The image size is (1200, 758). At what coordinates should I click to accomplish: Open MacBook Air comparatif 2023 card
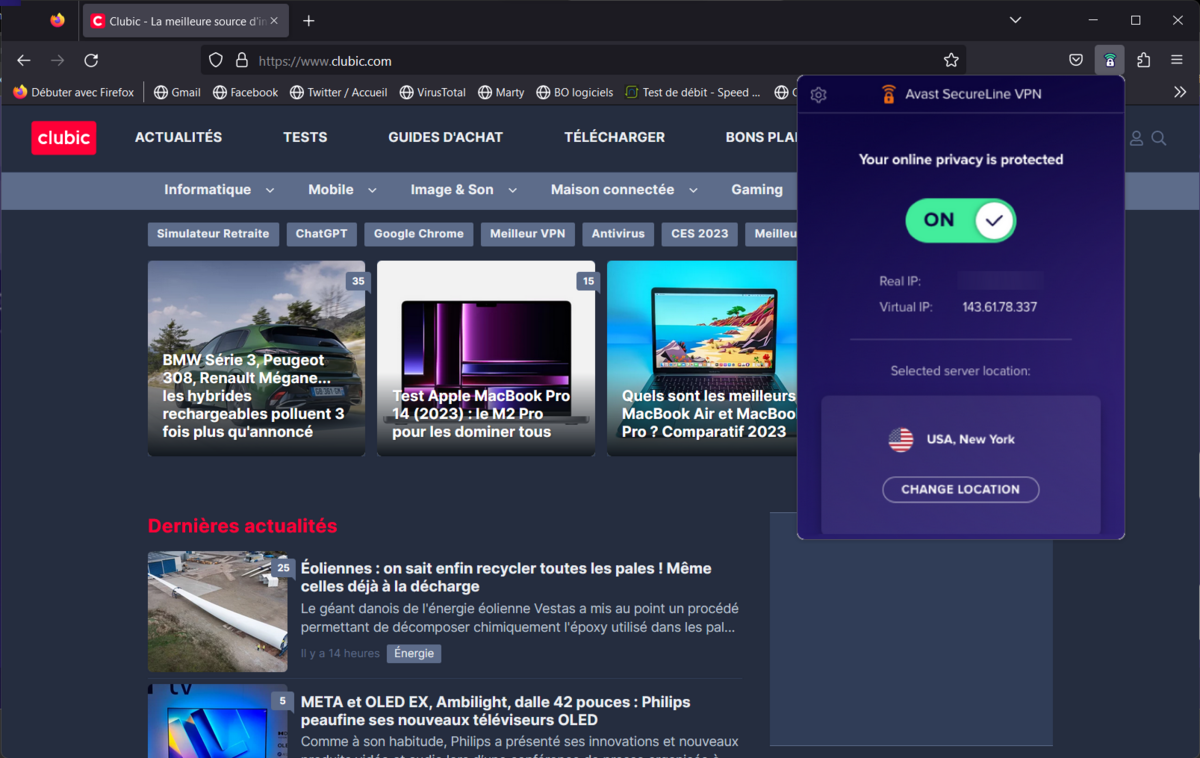tap(702, 358)
